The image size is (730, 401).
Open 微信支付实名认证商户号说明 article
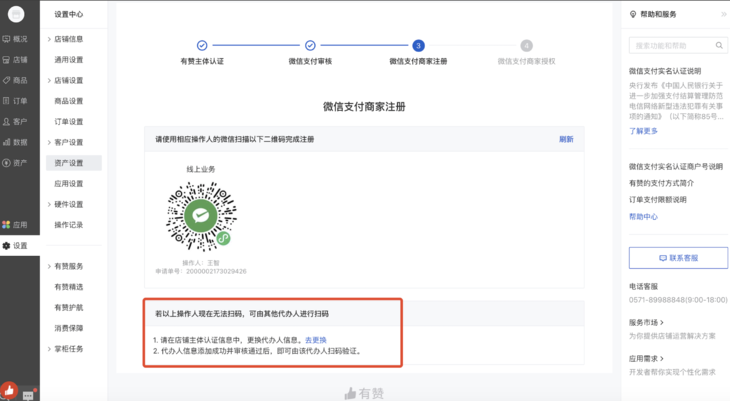(x=676, y=166)
